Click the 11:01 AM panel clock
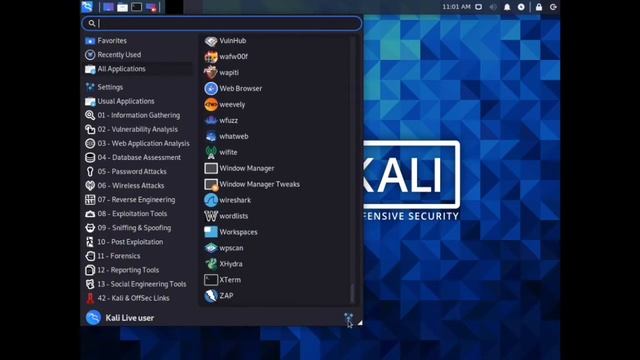The image size is (640, 360). 456,7
